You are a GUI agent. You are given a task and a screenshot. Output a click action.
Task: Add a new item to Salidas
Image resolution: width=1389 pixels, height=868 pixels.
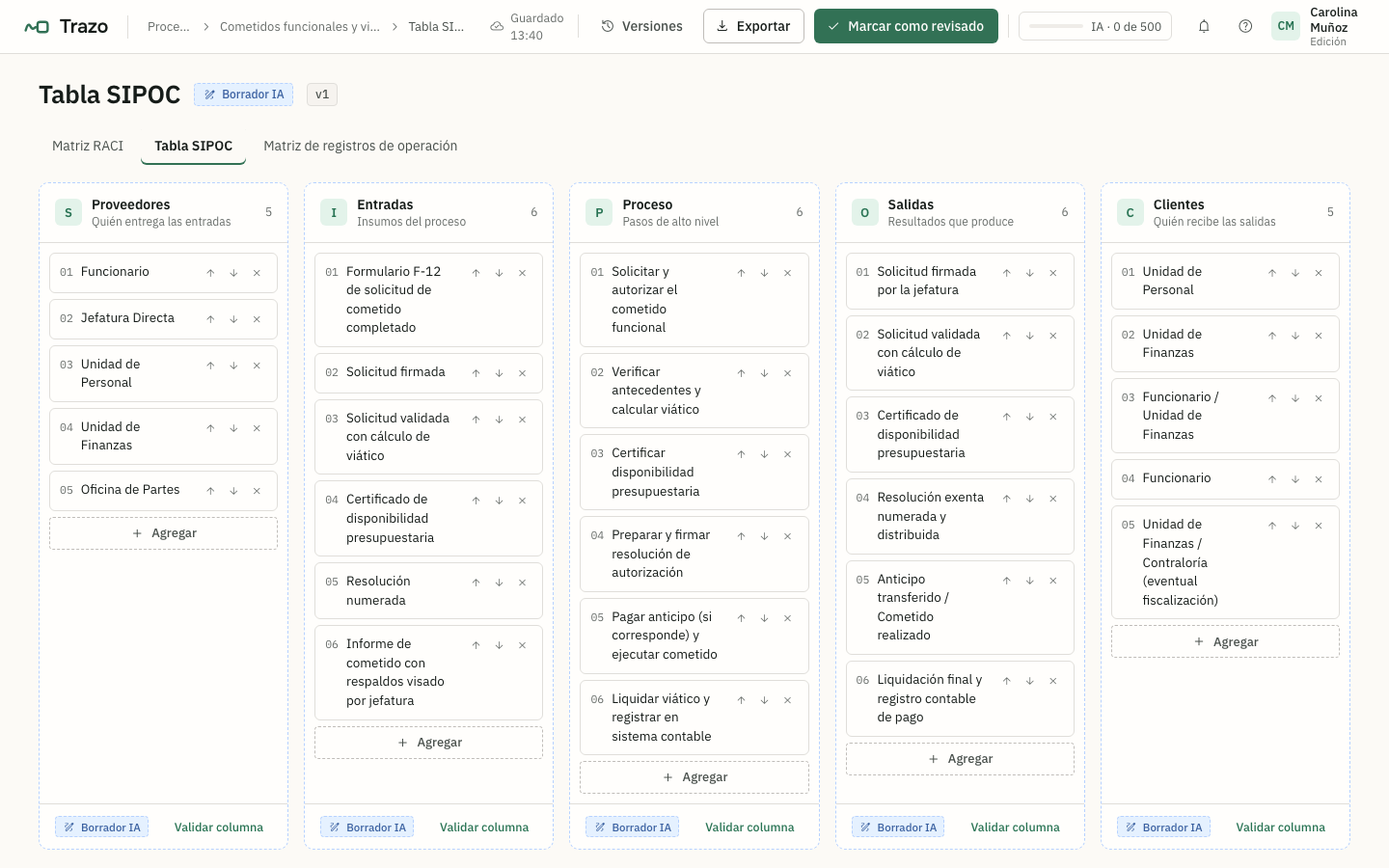[x=960, y=759]
